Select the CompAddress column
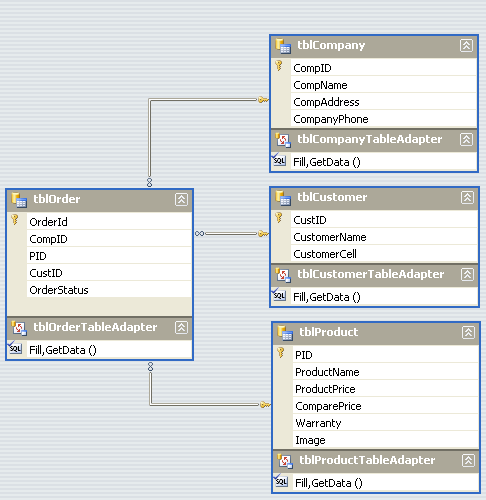This screenshot has width=486, height=500. click(x=384, y=102)
